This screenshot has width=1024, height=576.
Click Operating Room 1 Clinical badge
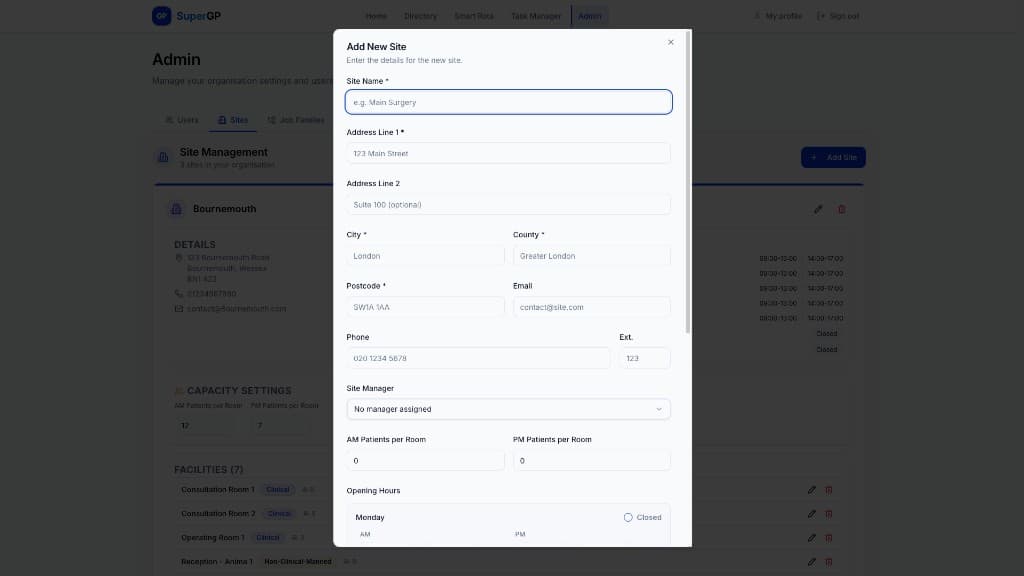click(x=268, y=538)
